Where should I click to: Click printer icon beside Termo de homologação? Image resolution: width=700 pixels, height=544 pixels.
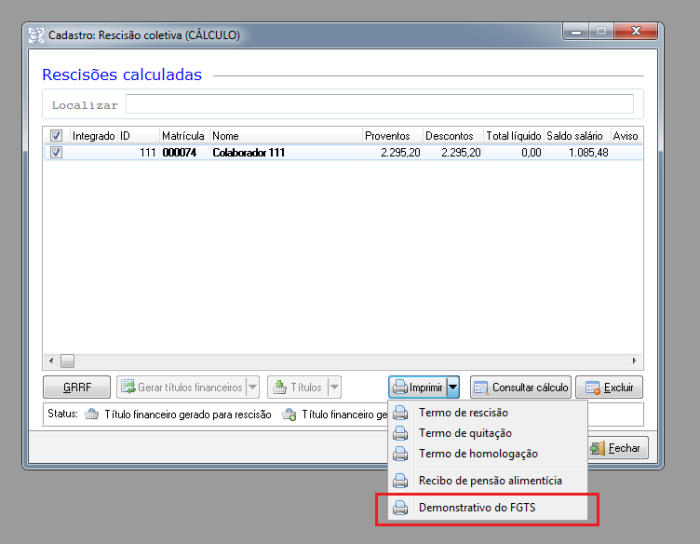[400, 454]
